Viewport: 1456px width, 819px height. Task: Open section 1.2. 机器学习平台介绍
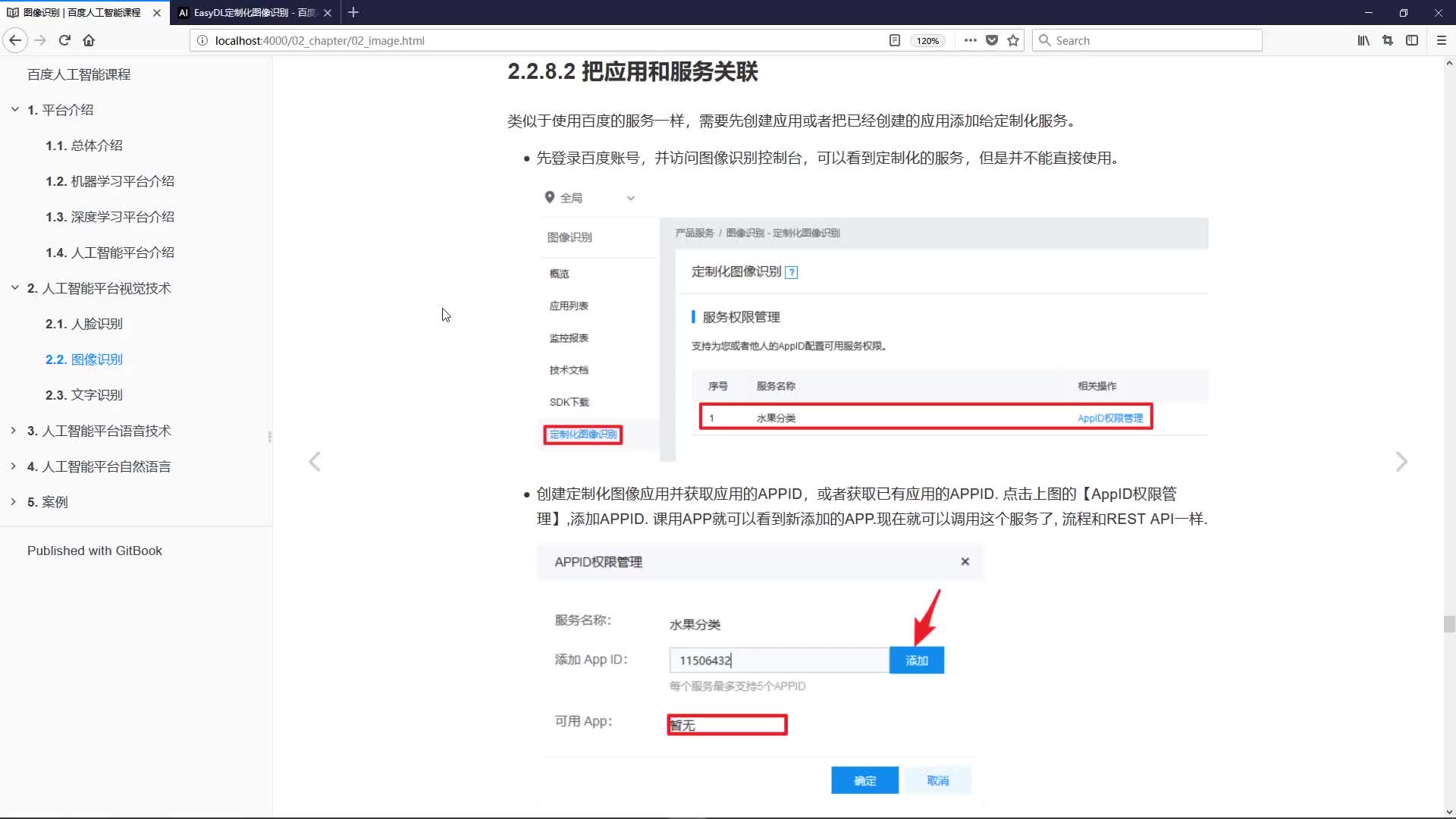tap(110, 181)
